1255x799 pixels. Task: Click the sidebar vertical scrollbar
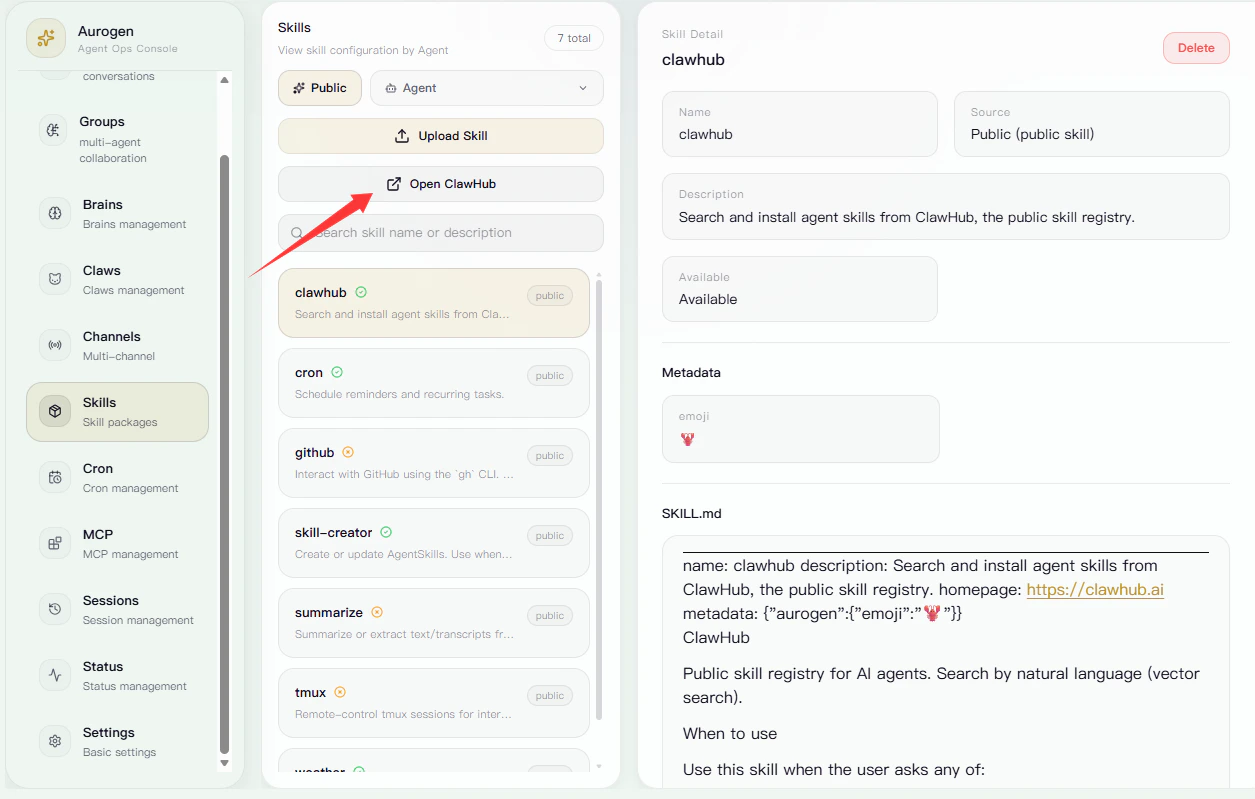click(x=224, y=453)
